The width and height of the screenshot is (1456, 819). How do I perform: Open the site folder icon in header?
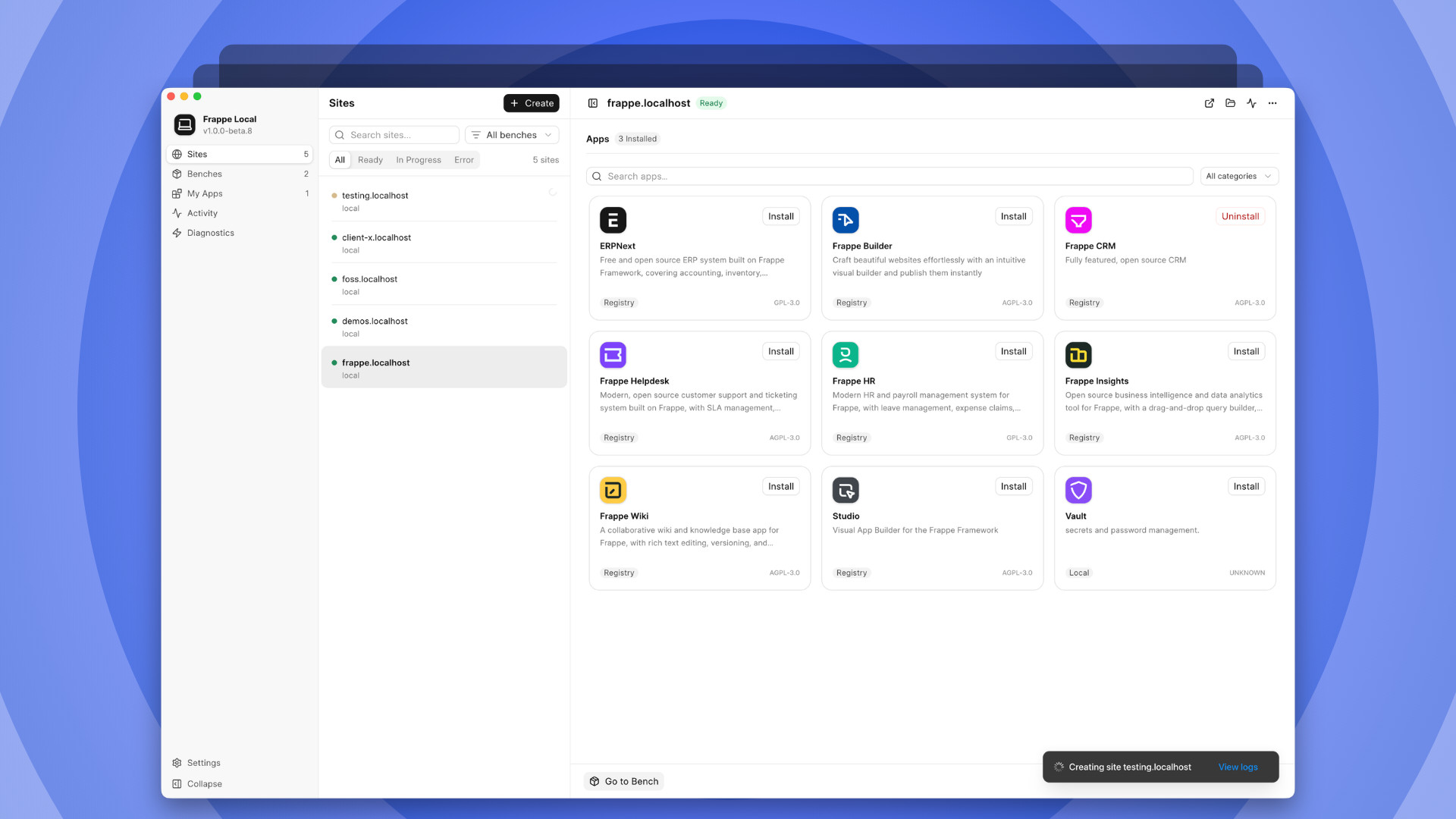pos(1231,103)
